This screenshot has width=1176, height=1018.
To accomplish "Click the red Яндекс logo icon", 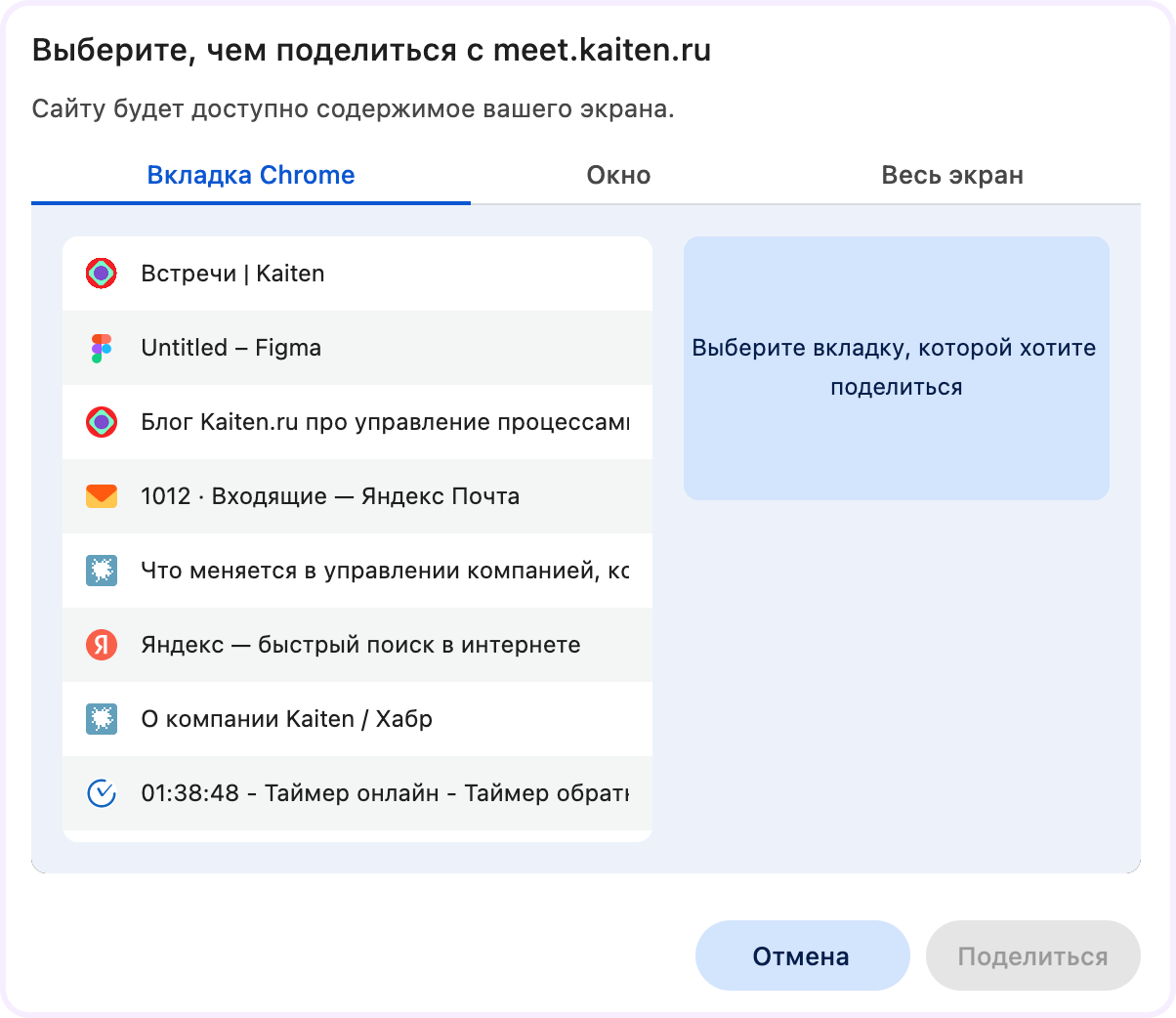I will pos(102,645).
